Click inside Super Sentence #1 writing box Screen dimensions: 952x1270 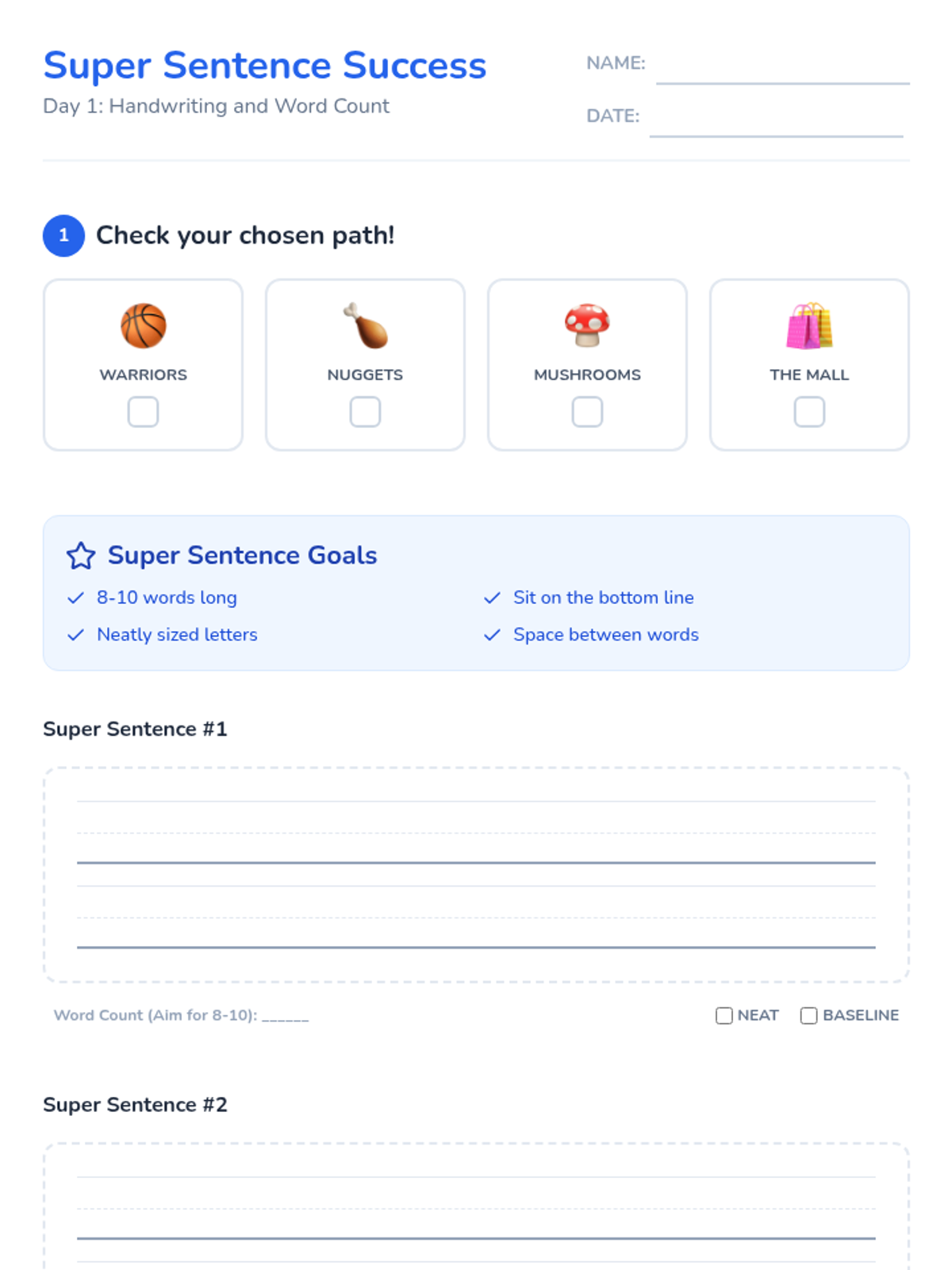[x=476, y=873]
